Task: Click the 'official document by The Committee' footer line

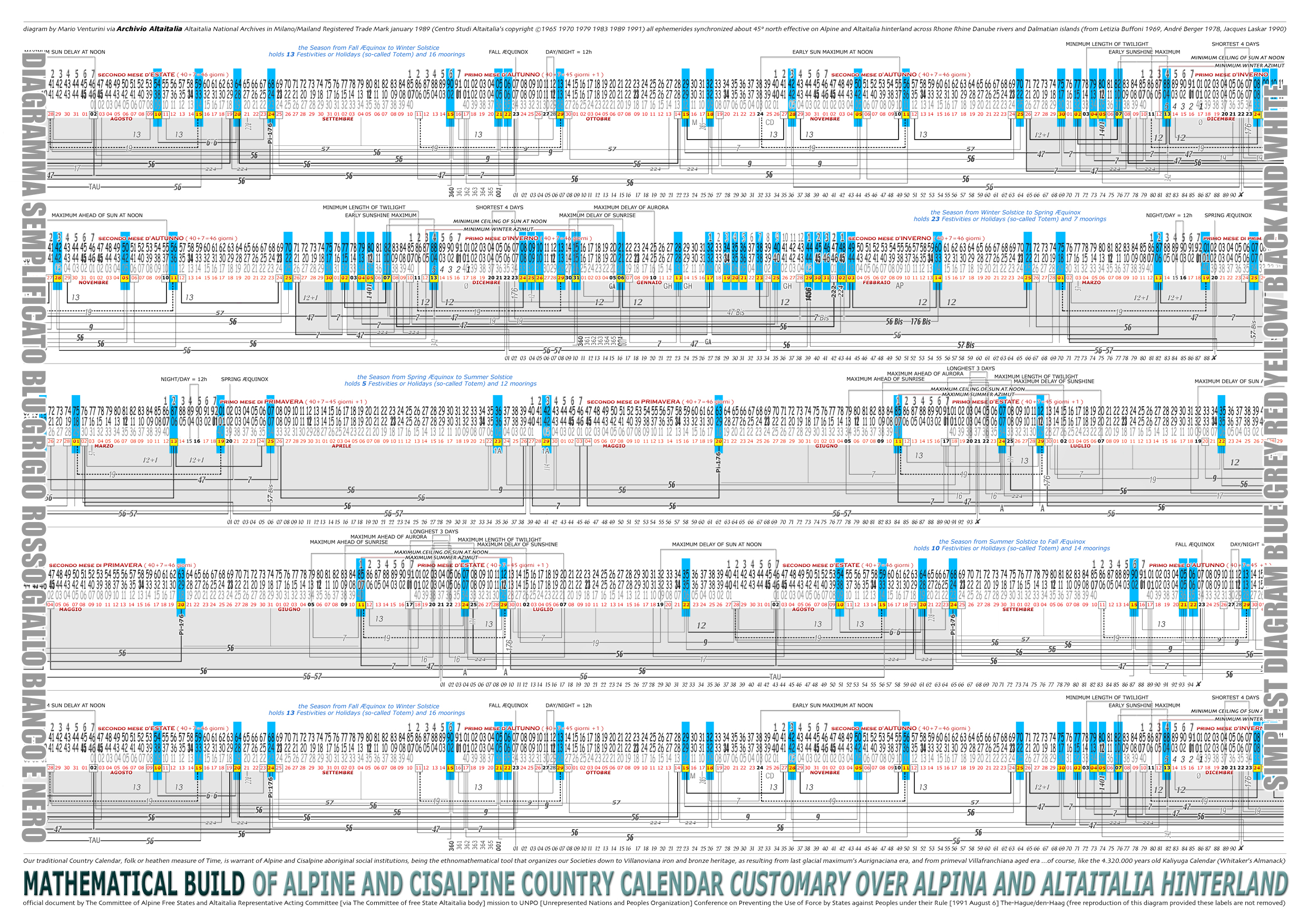Action: [x=654, y=903]
